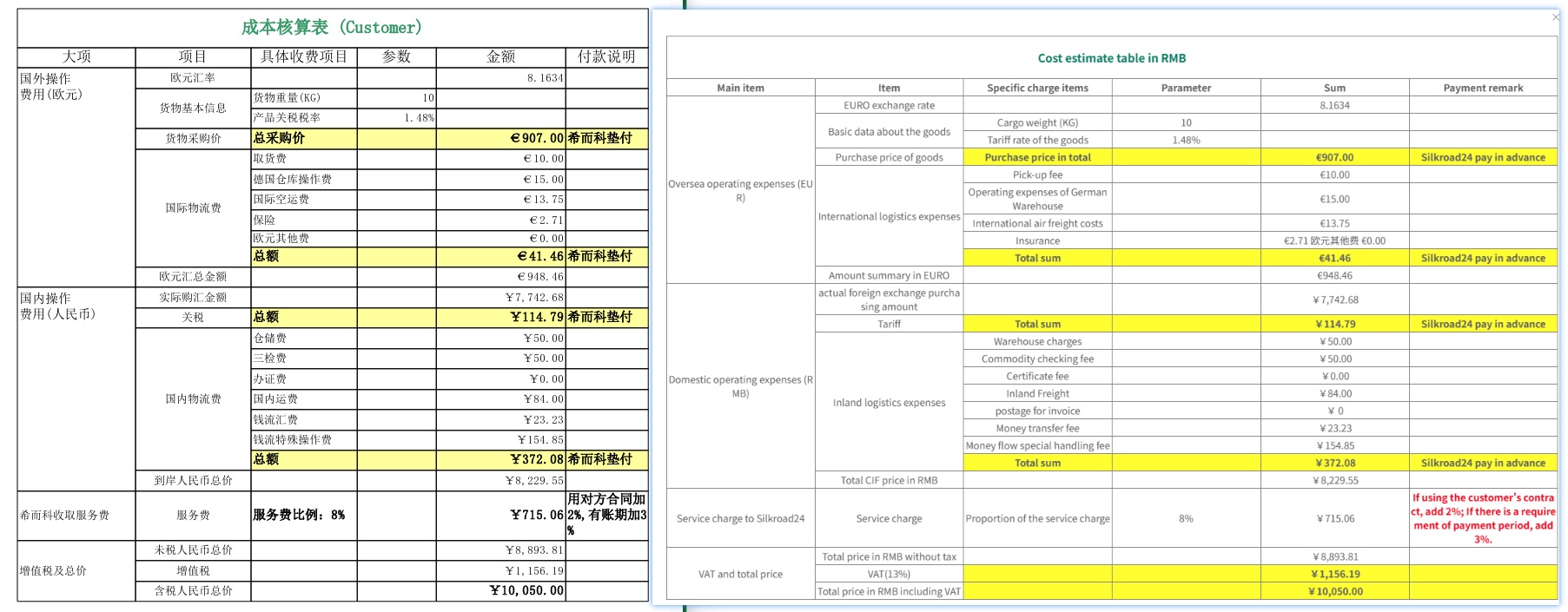The image size is (1568, 612).
Task: Click the '付款说明' column header
Action: (x=606, y=57)
